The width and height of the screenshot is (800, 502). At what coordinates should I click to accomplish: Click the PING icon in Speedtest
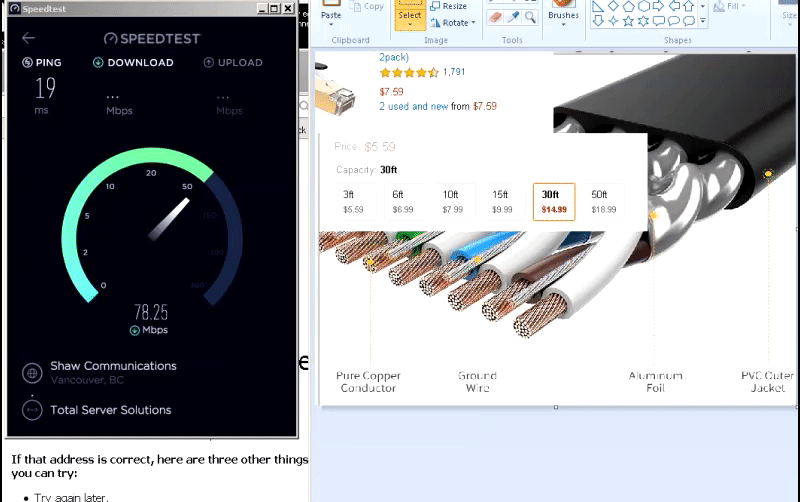tap(27, 63)
